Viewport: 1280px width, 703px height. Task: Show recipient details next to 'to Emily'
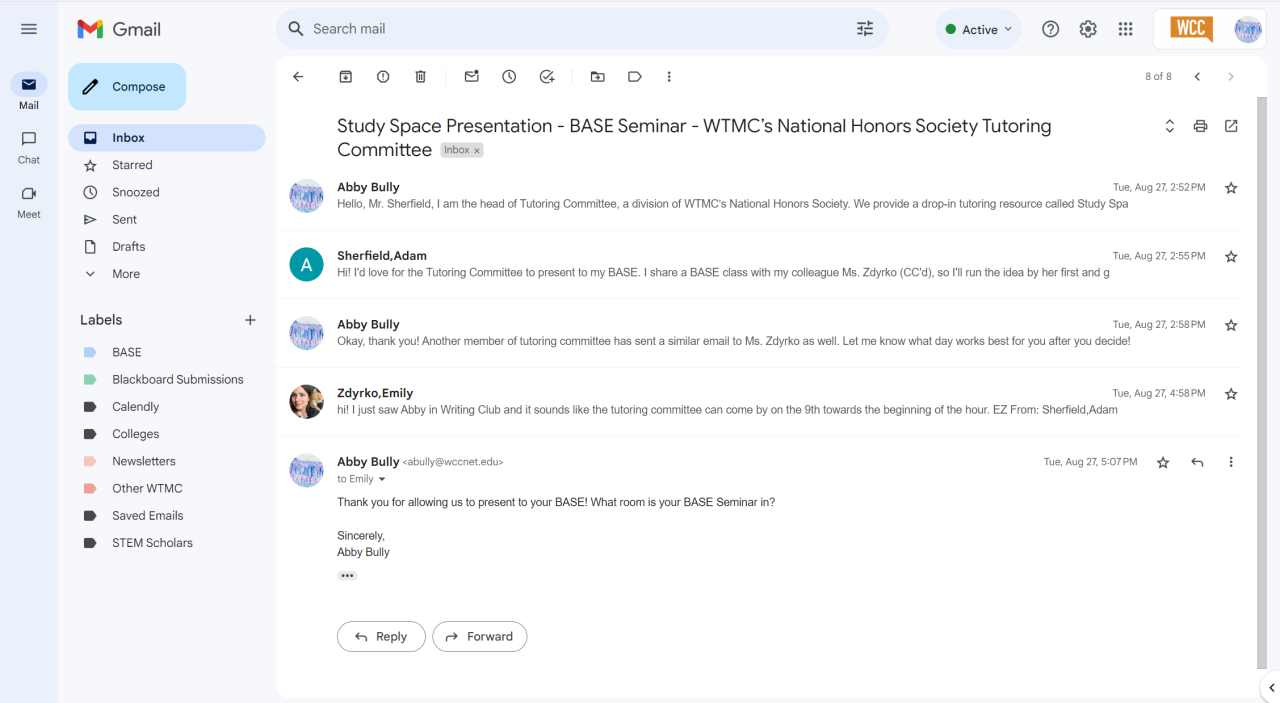coord(382,480)
